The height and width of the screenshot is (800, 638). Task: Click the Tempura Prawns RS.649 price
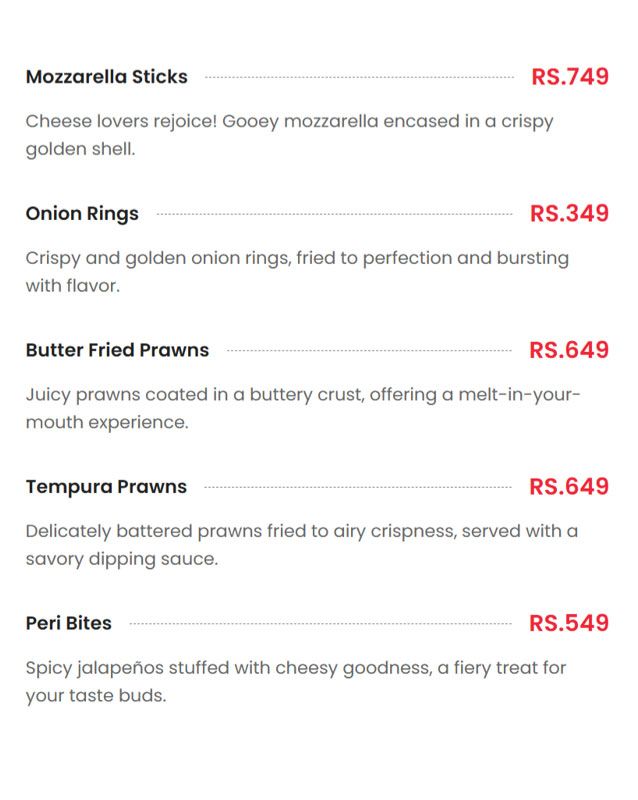[569, 487]
